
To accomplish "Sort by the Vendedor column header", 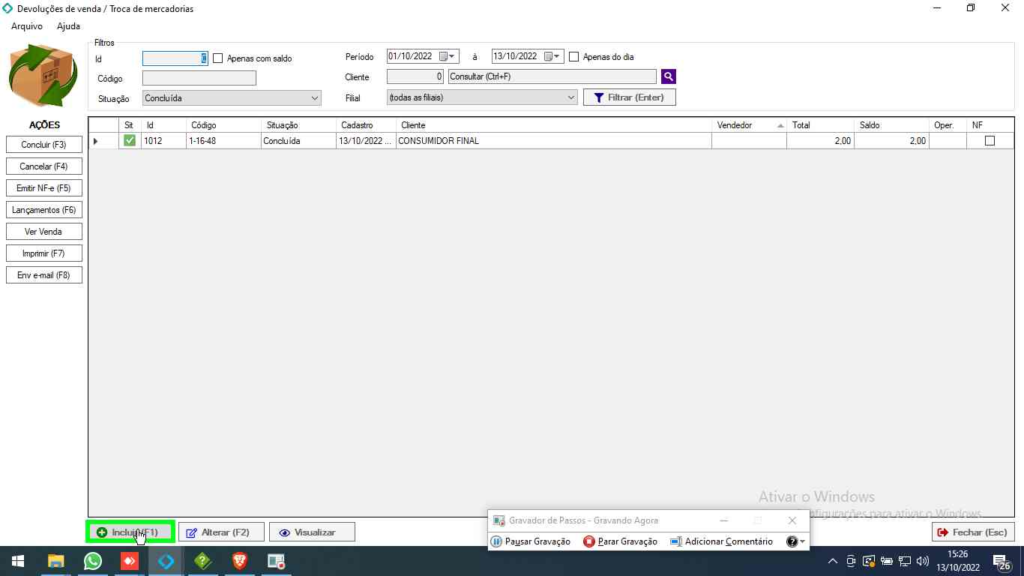I will [745, 125].
